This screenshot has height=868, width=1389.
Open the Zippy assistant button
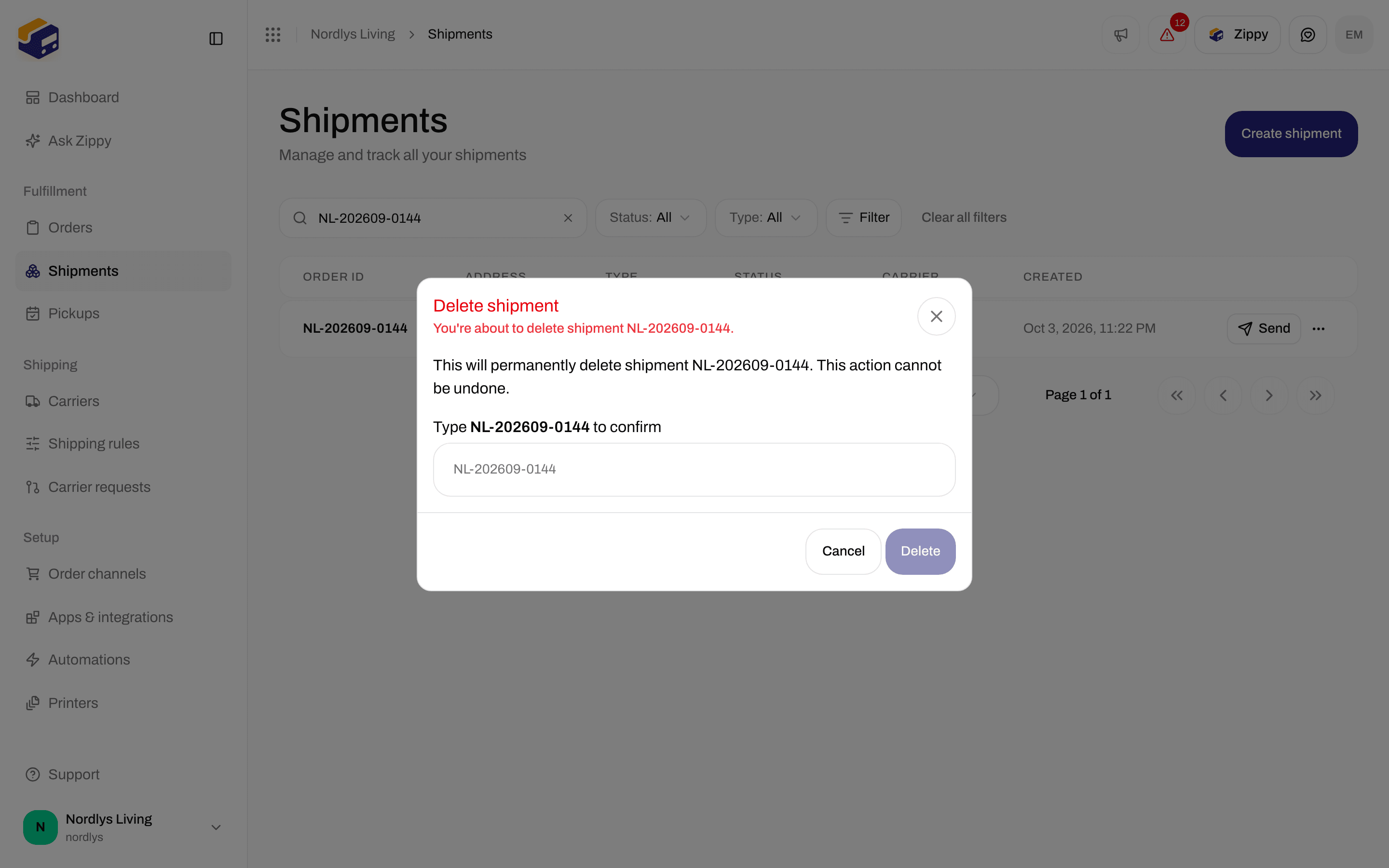tap(1238, 34)
